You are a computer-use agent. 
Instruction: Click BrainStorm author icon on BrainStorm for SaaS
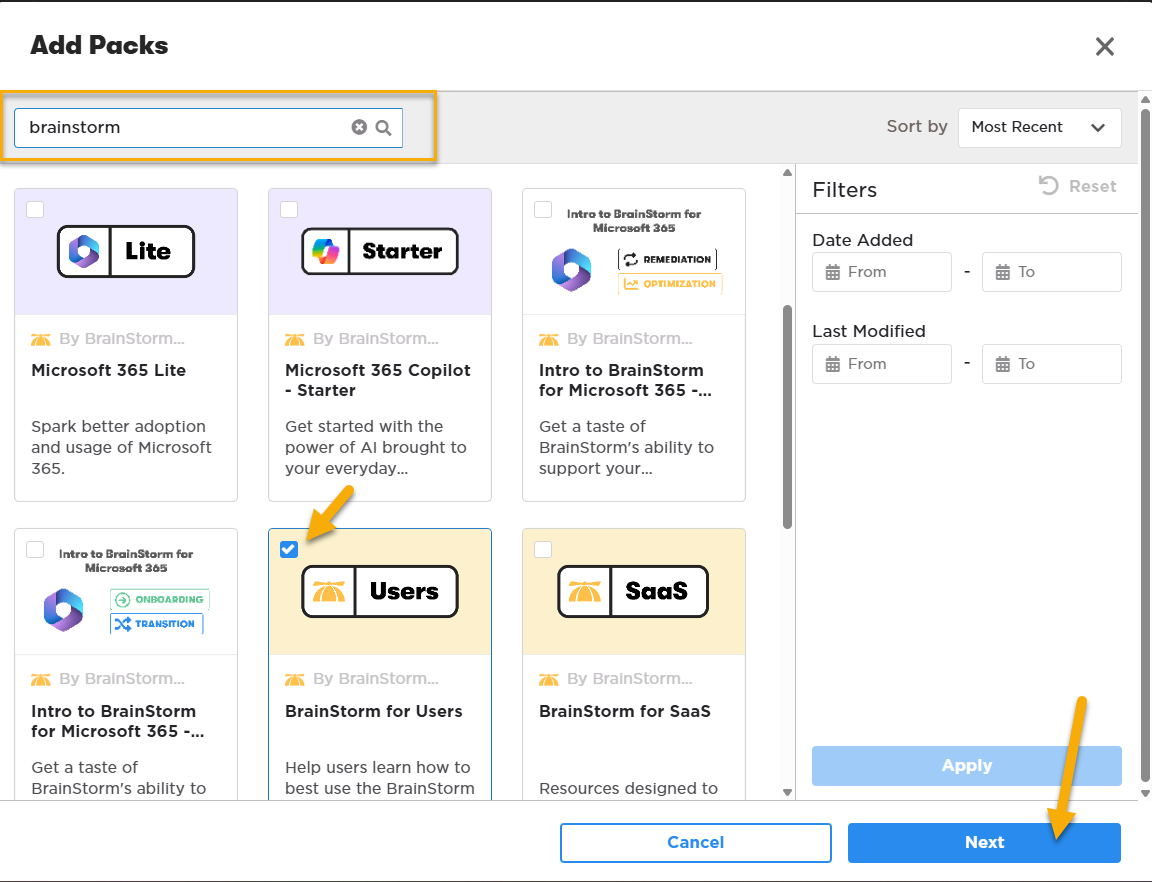[549, 679]
